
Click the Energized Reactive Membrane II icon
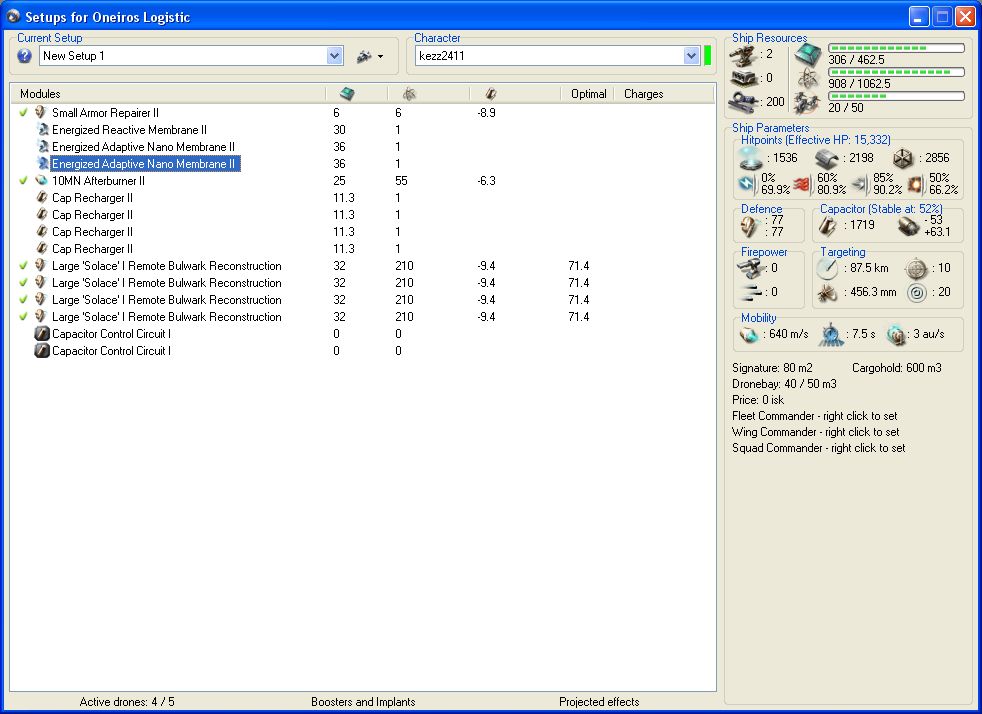(43, 130)
